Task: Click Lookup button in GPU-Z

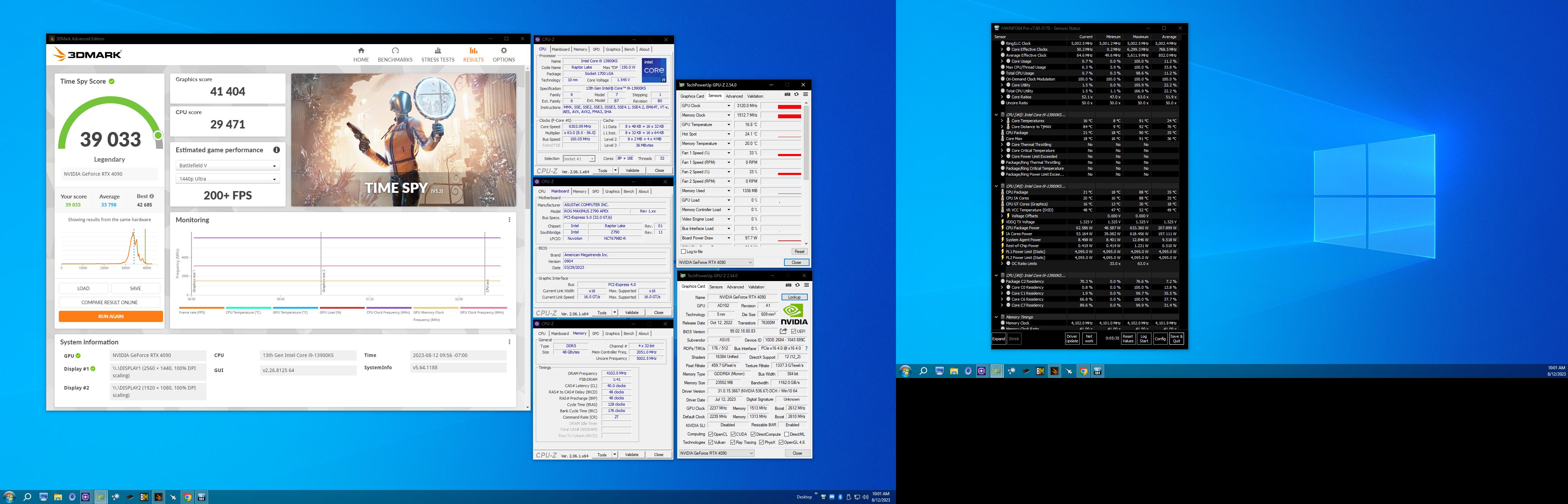Action: tap(794, 297)
